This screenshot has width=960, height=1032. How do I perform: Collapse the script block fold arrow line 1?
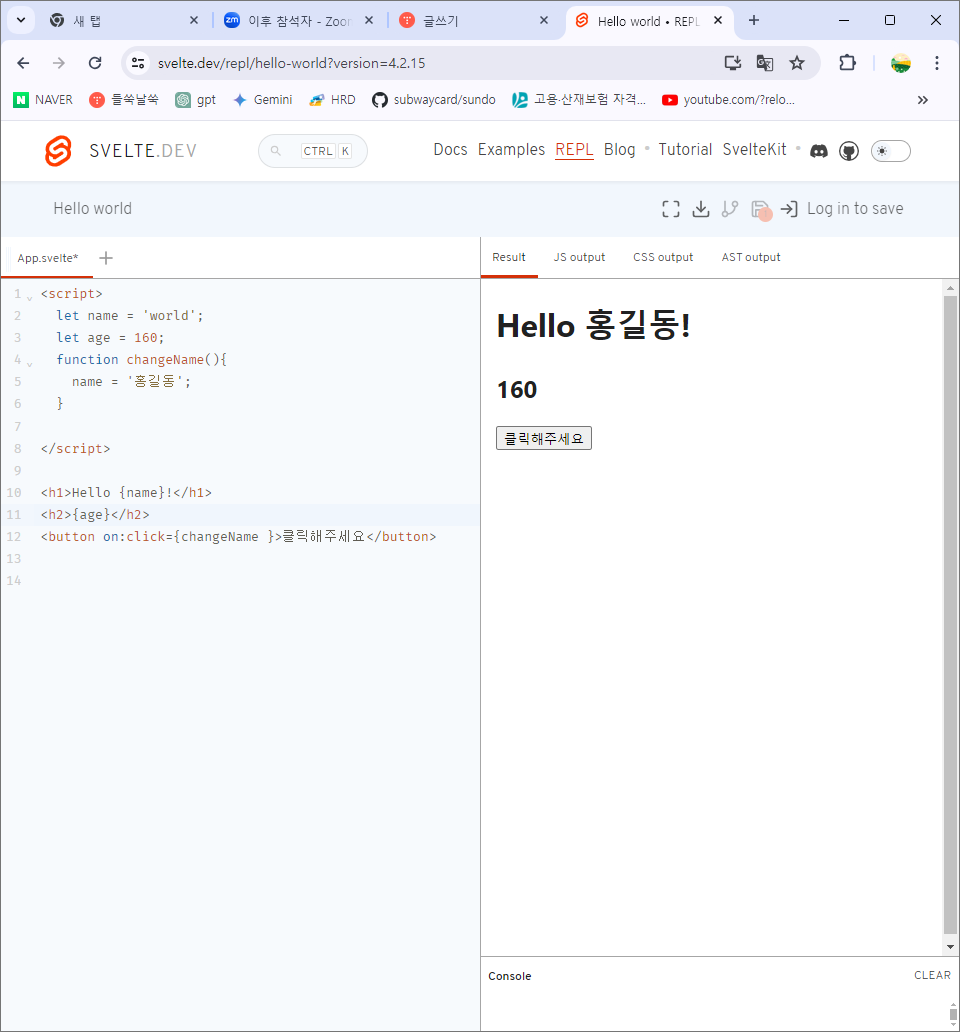[30, 298]
